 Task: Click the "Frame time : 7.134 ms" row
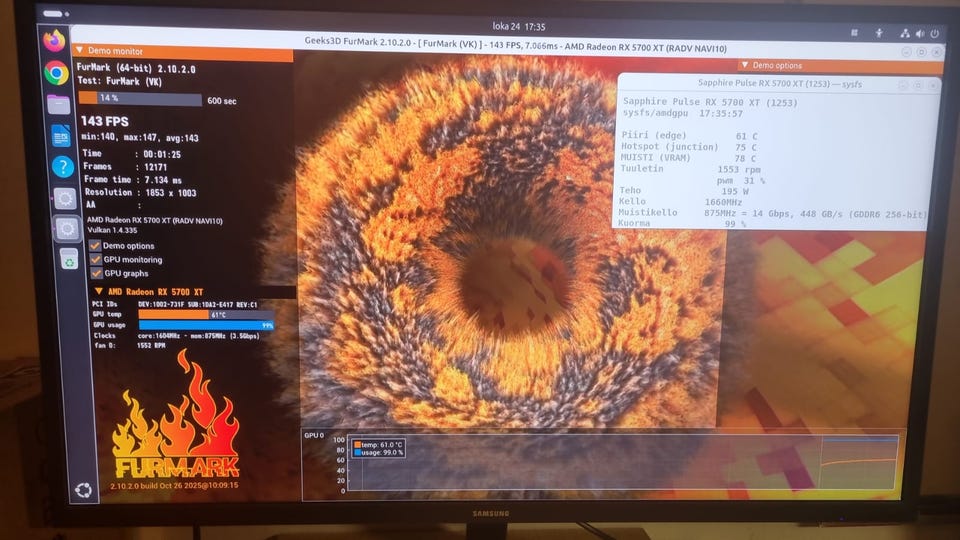pyautogui.click(x=133, y=179)
